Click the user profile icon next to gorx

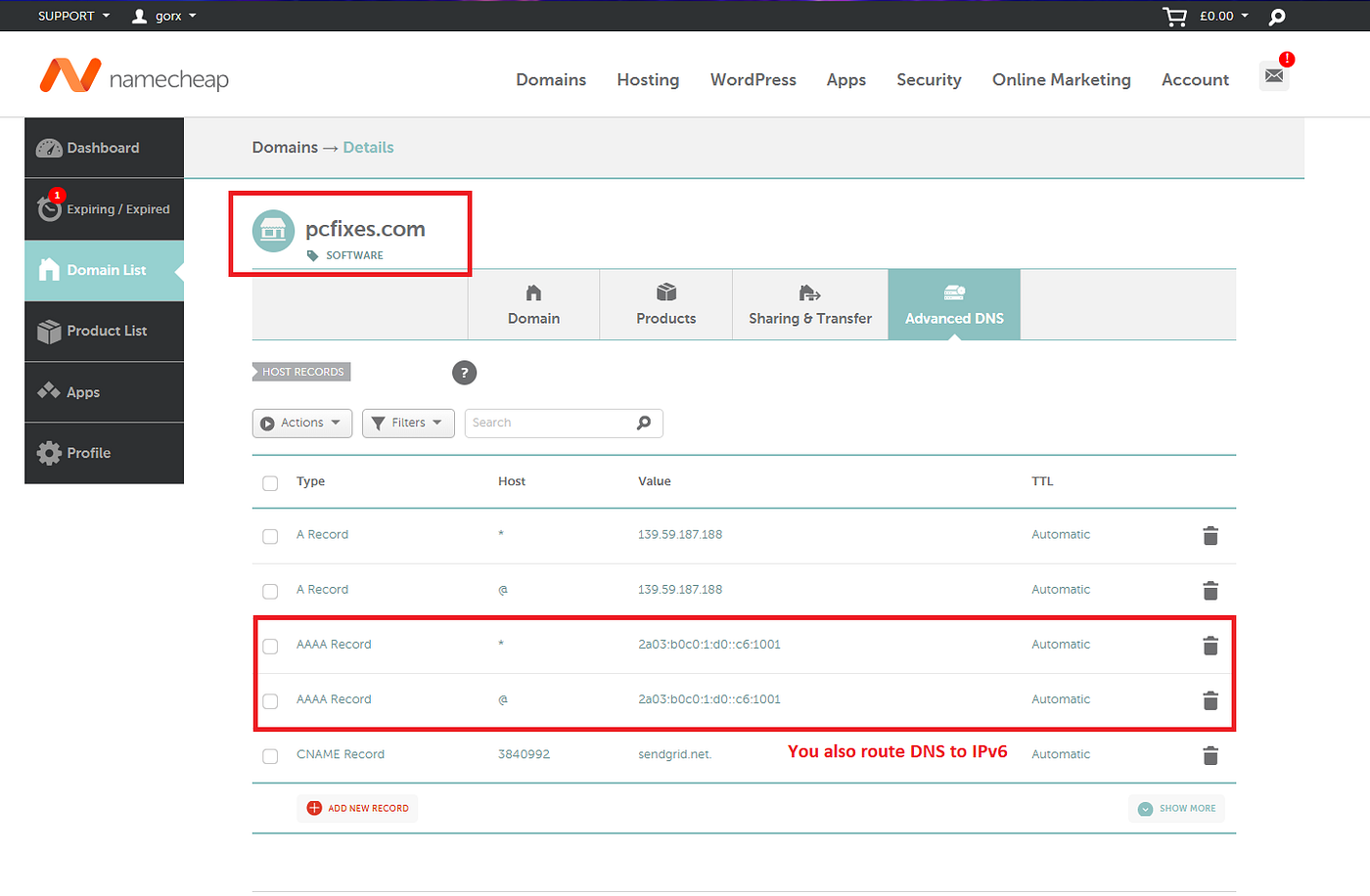coord(140,16)
